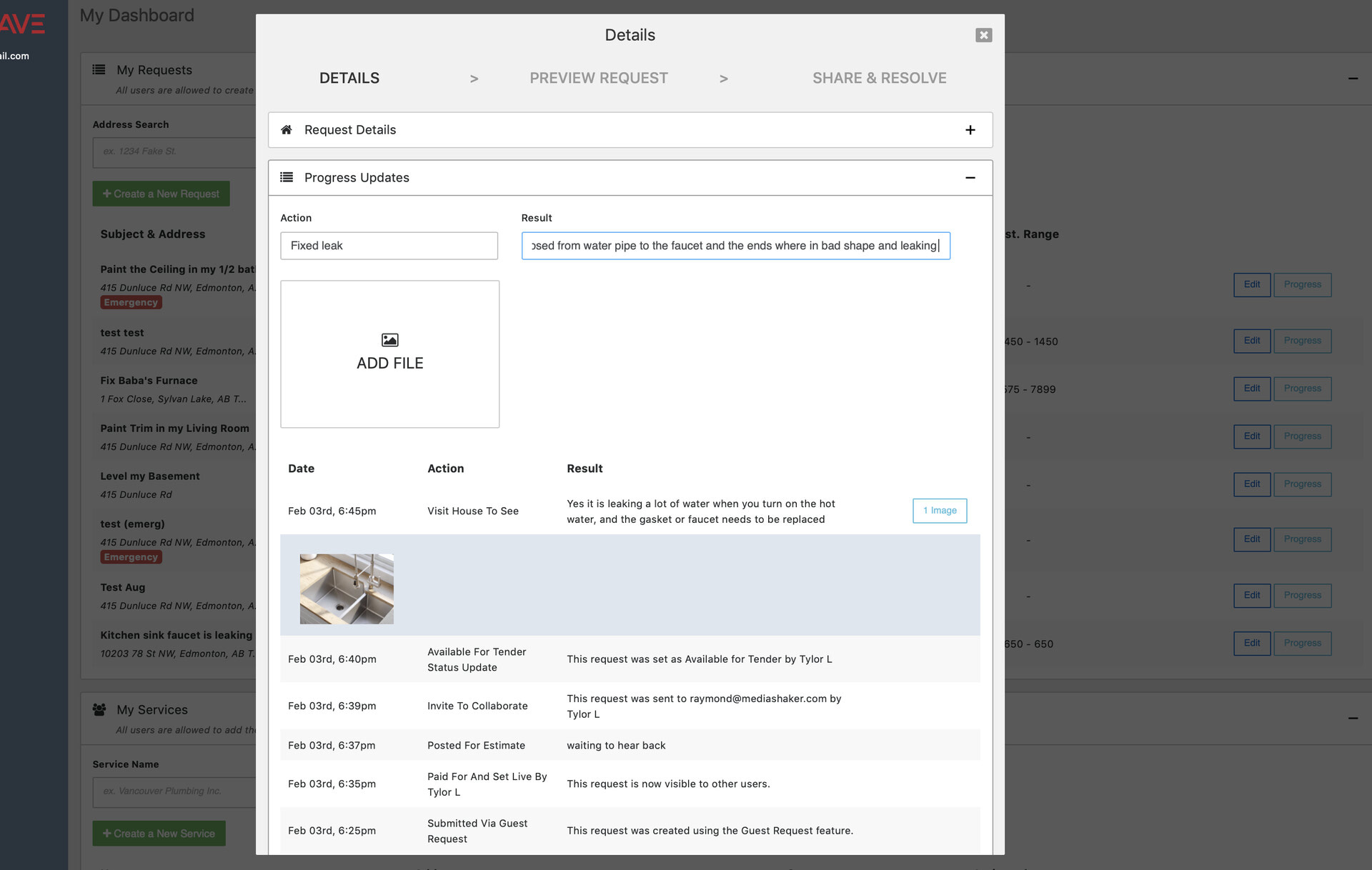This screenshot has width=1372, height=870.
Task: Click the add file image upload icon
Action: 390,339
